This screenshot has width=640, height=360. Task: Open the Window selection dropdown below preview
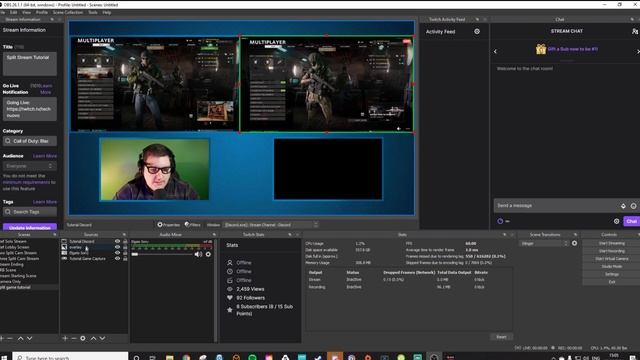pos(270,225)
